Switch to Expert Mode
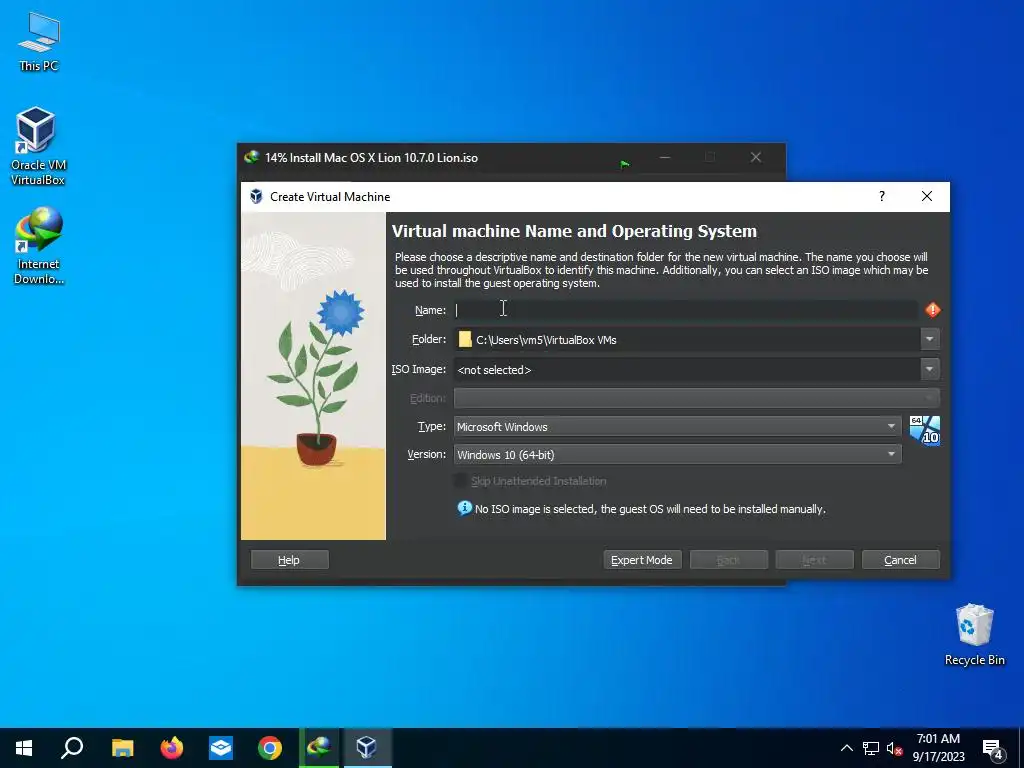This screenshot has height=768, width=1024. [x=642, y=560]
